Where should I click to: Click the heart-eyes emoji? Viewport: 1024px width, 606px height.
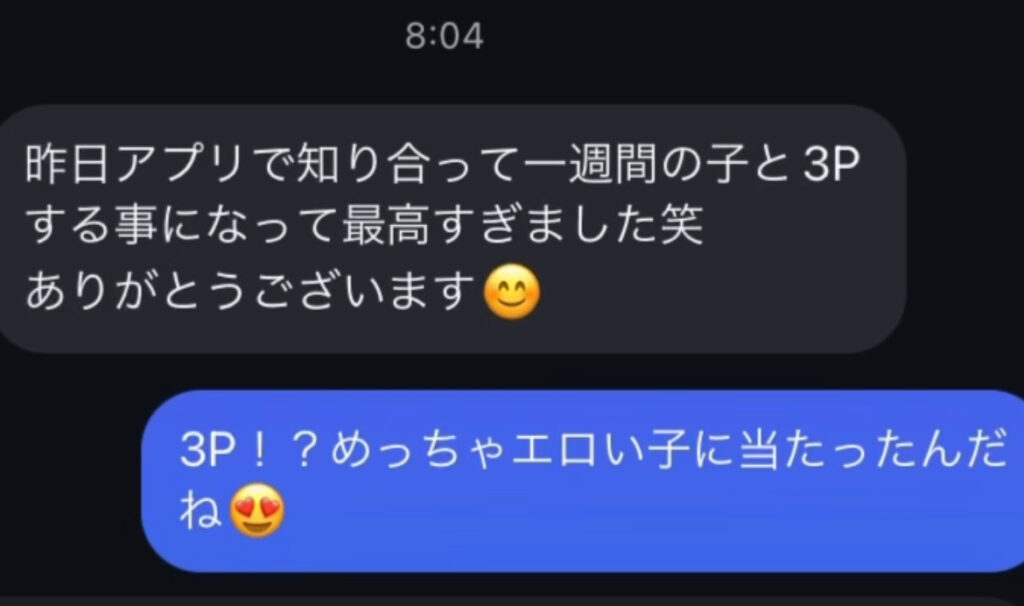pos(257,510)
